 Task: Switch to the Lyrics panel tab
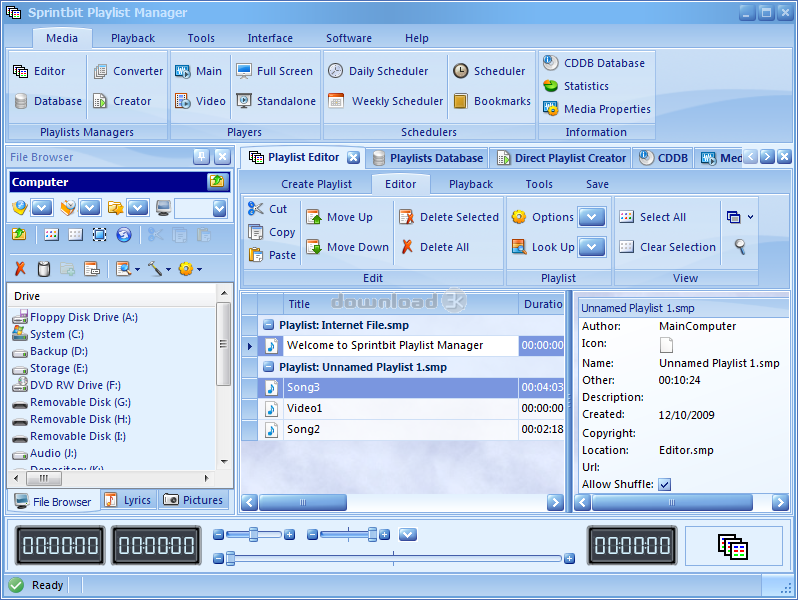click(129, 500)
